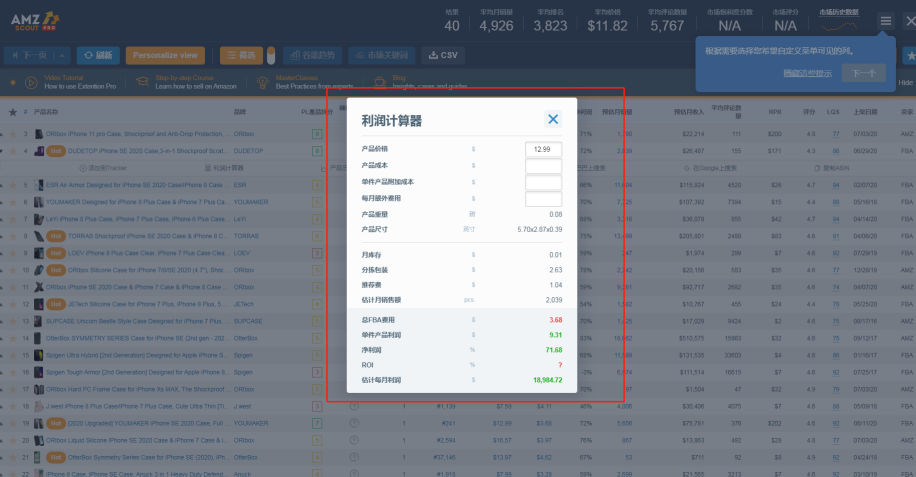Viewport: 916px width, 477px height.
Task: Open the hamburger column menu icon
Action: click(886, 22)
